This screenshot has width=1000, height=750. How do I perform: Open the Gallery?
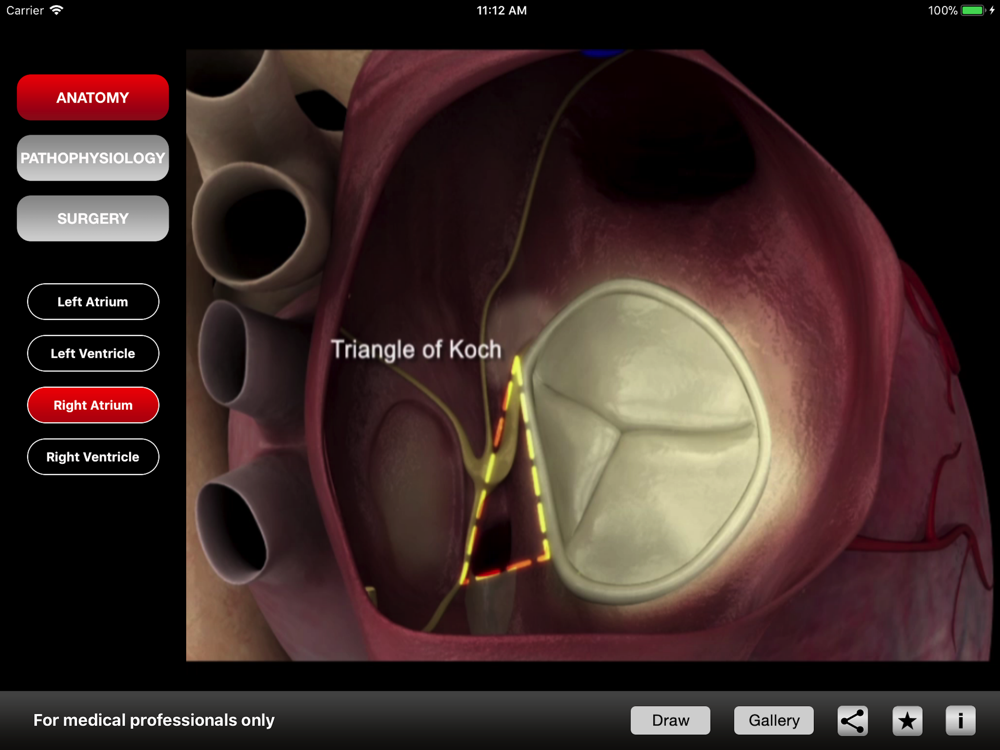pos(774,721)
